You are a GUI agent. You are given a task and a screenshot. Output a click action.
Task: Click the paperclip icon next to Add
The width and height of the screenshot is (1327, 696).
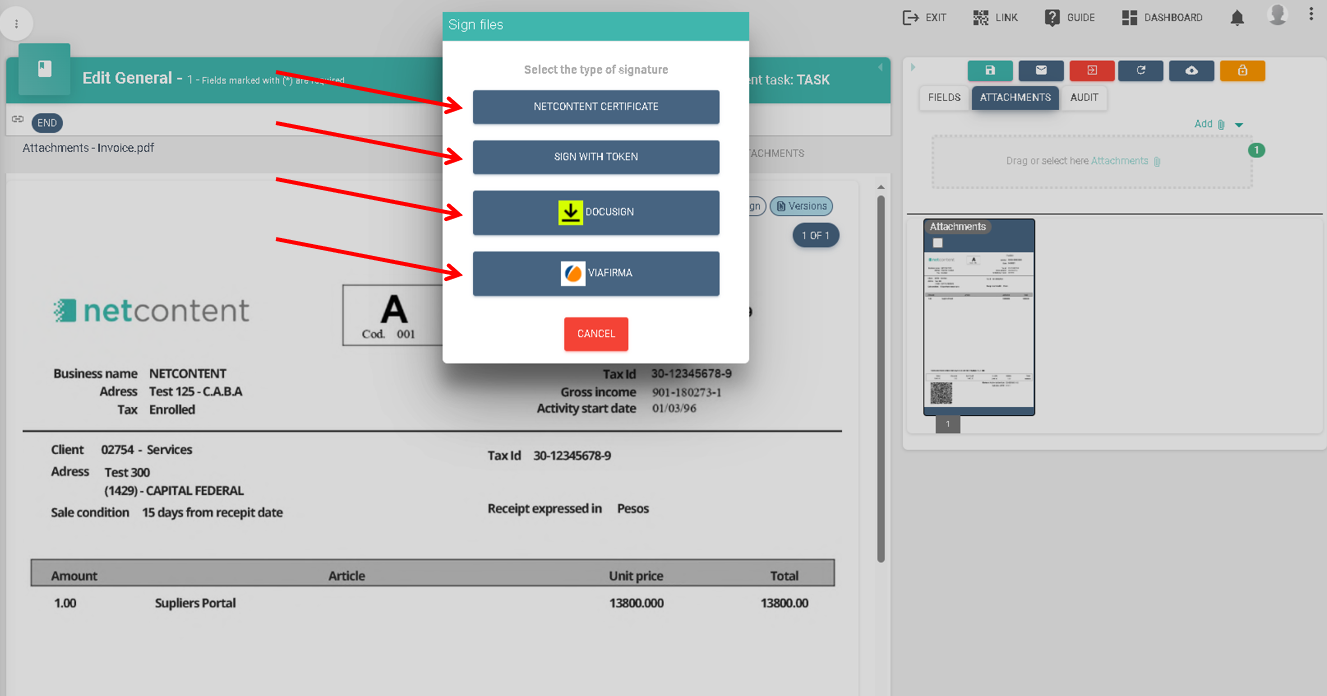click(x=1221, y=125)
